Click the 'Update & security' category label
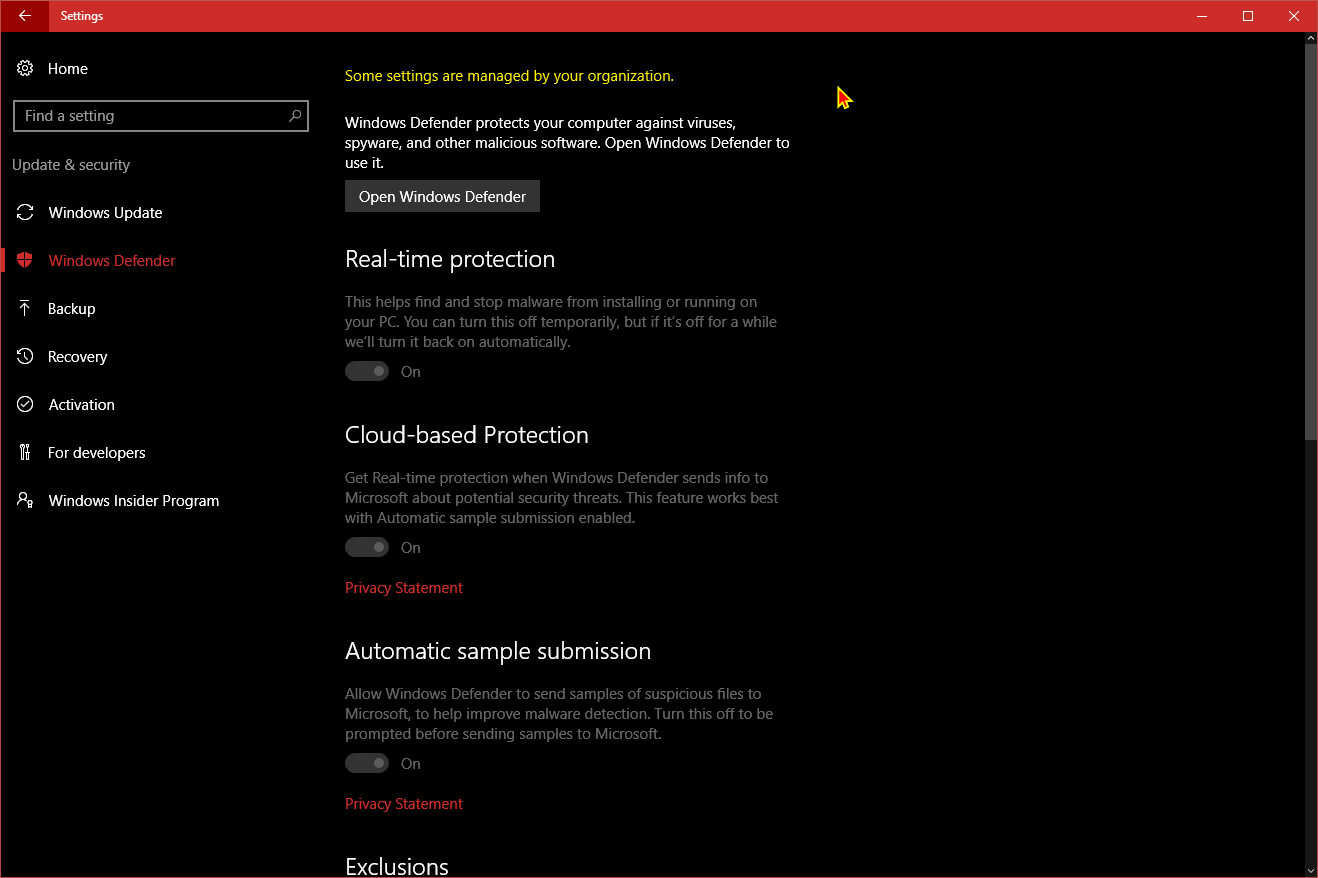The width and height of the screenshot is (1318, 878). pos(71,165)
